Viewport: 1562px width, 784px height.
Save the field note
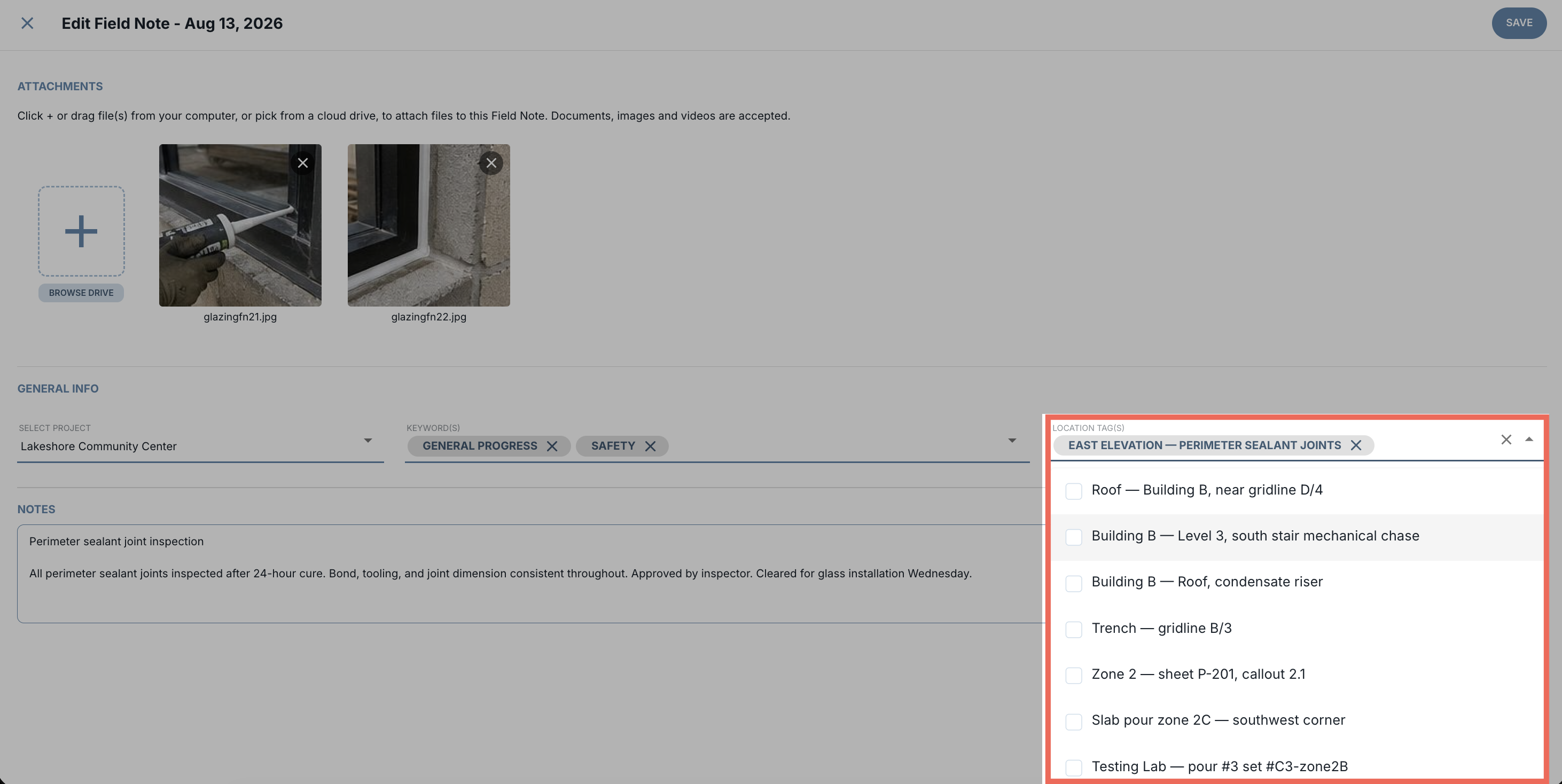[1519, 23]
